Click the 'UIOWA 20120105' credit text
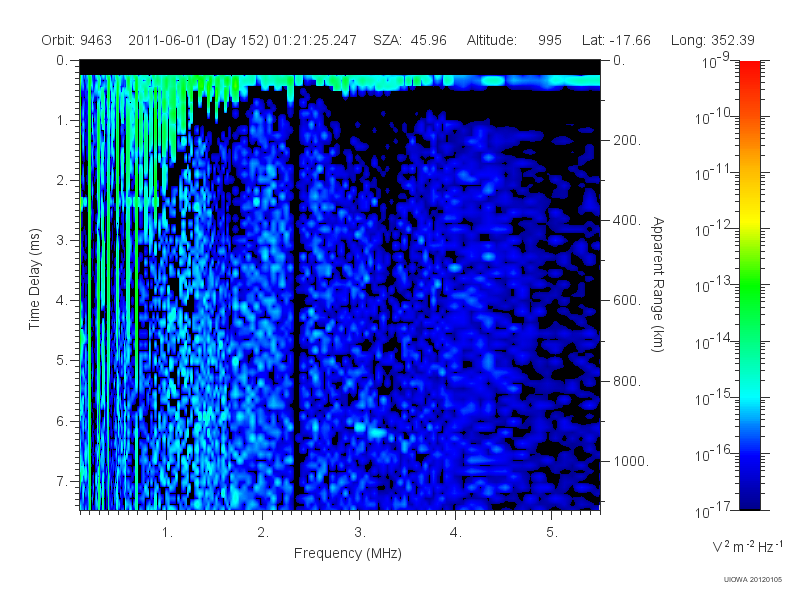800x600 pixels. (753, 579)
